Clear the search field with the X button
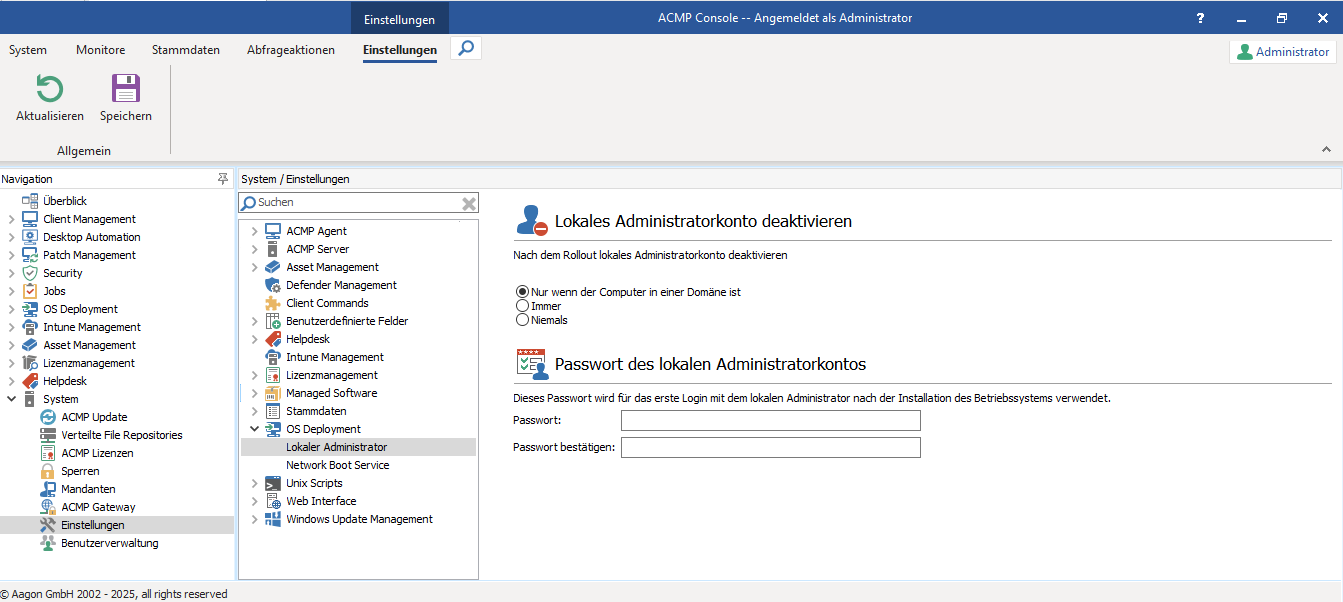Viewport: 1343px width, 602px height. coord(468,203)
